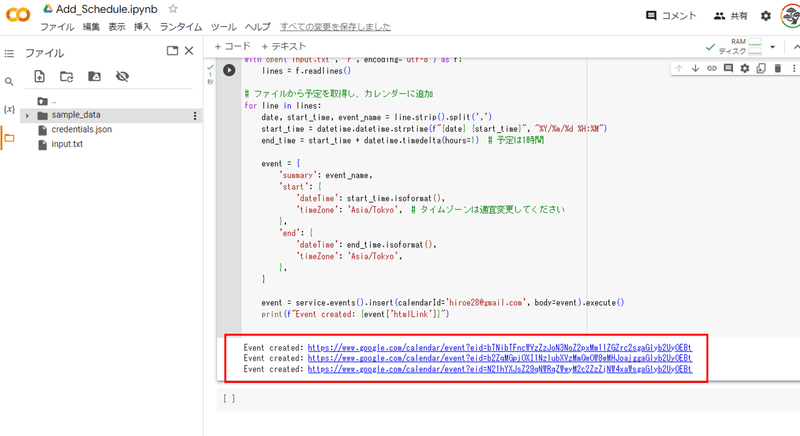The width and height of the screenshot is (800, 436).
Task: Delete the cell trash icon
Action: coord(778,68)
